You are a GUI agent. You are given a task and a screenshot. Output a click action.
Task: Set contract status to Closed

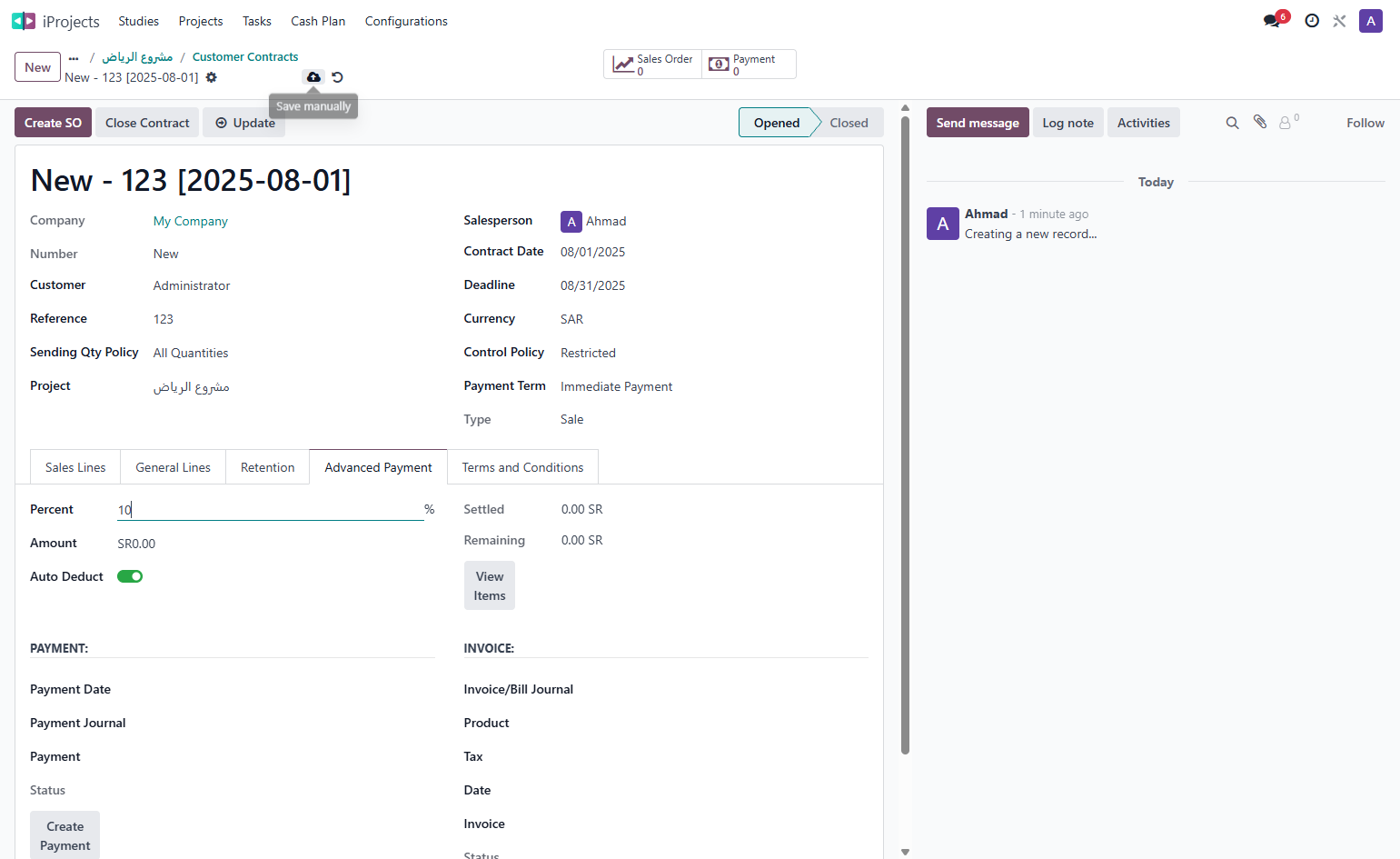click(849, 123)
